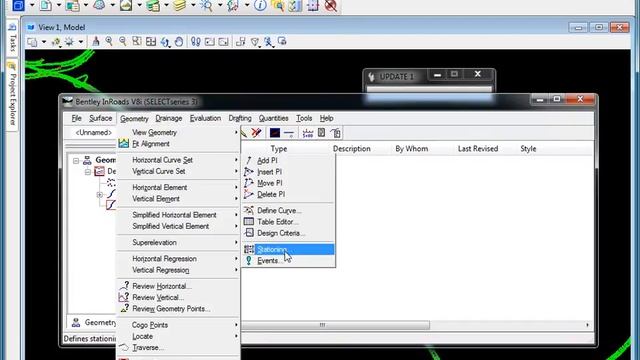Click the Copy View icon in View 1
Screen dimensions: 640x360
[x=241, y=42]
